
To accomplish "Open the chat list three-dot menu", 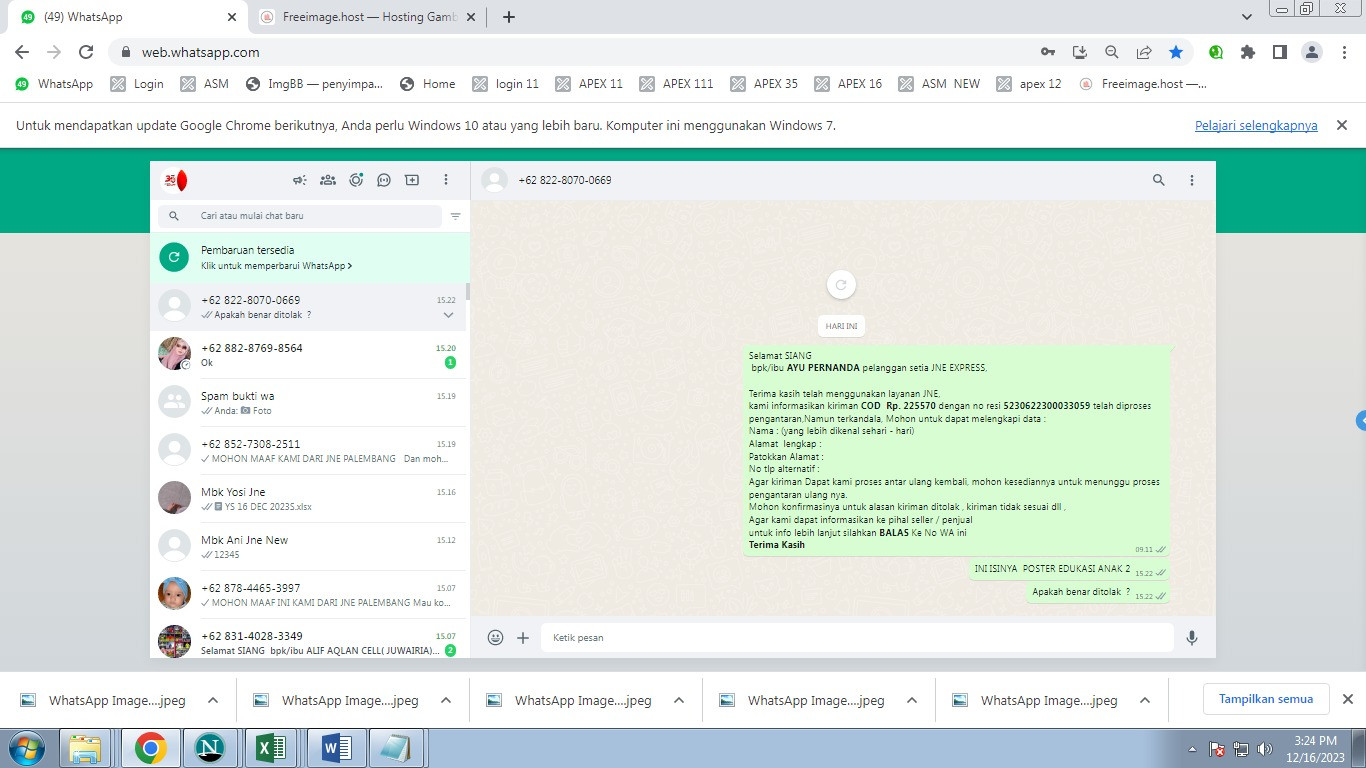I will coord(446,180).
